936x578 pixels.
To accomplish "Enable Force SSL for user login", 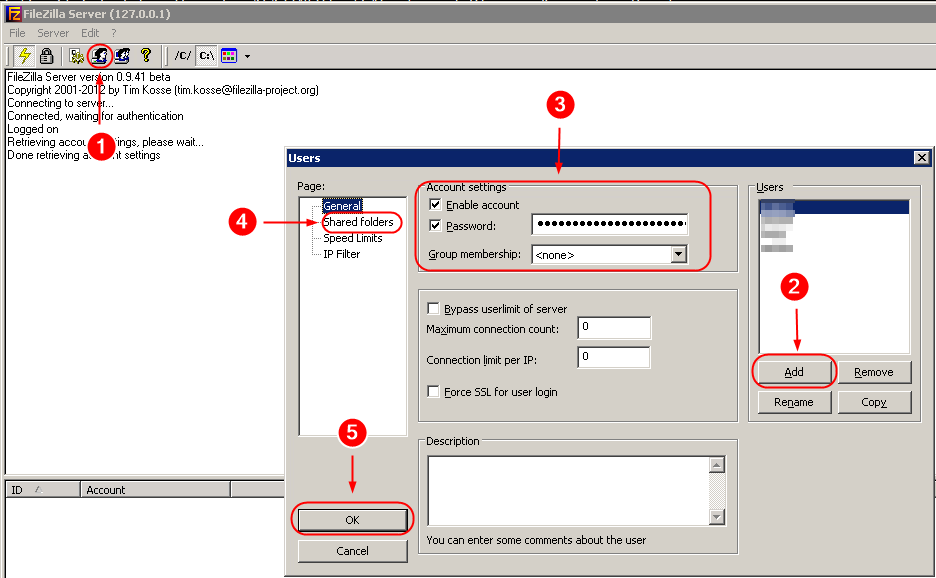I will pos(433,392).
